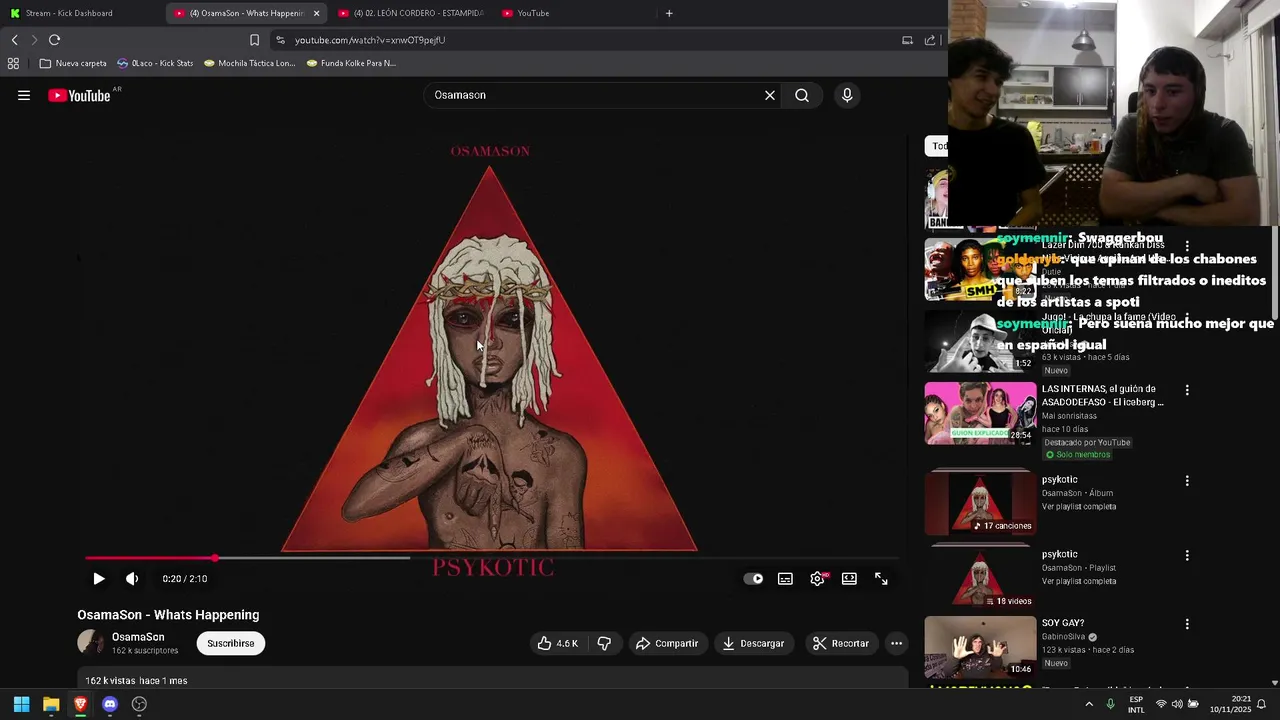Screen dimensions: 1280x720
Task: Open LAS INTERNAS video thumbnail
Action: click(980, 413)
